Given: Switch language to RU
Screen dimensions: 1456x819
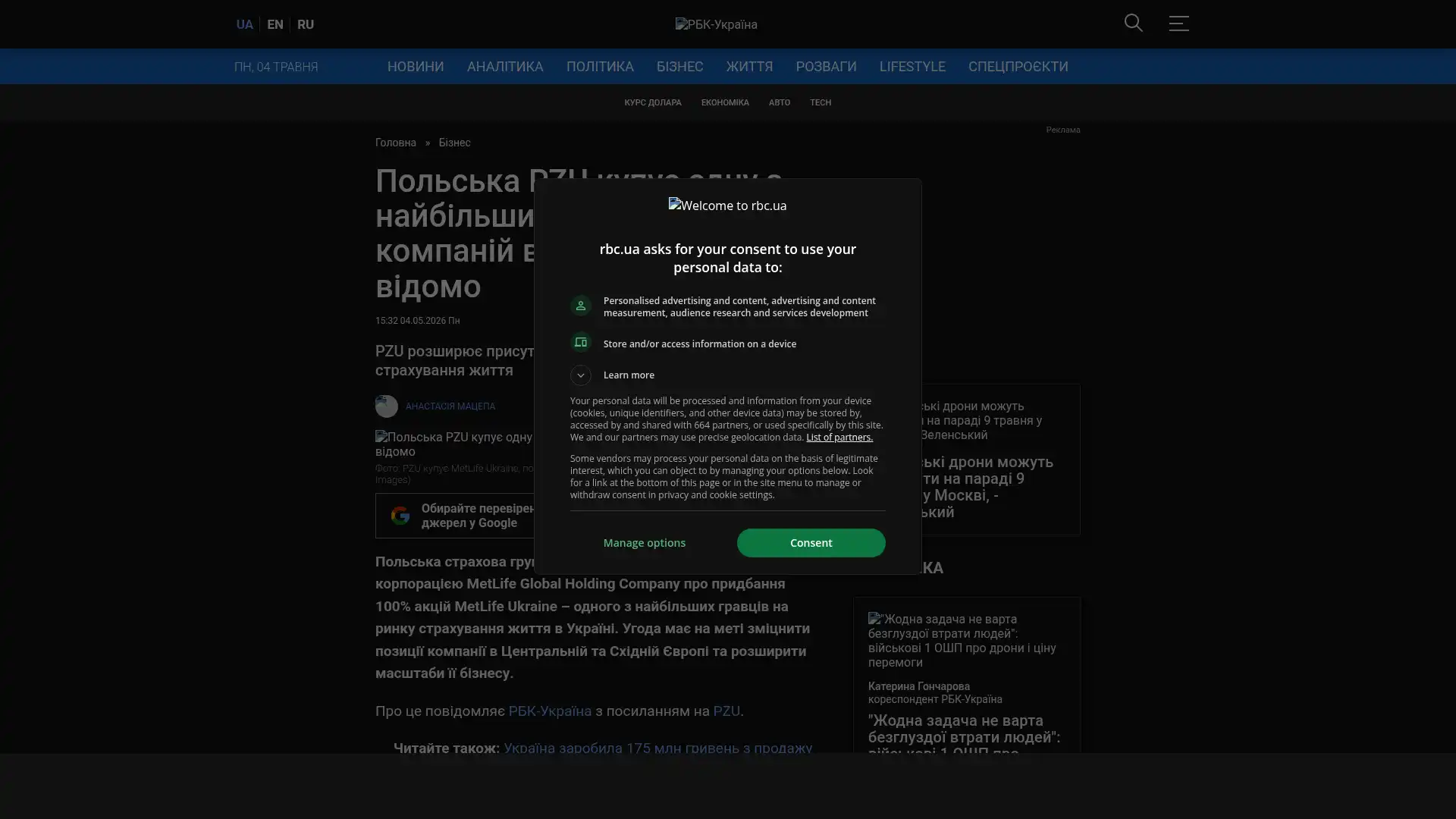Looking at the screenshot, I should point(306,24).
